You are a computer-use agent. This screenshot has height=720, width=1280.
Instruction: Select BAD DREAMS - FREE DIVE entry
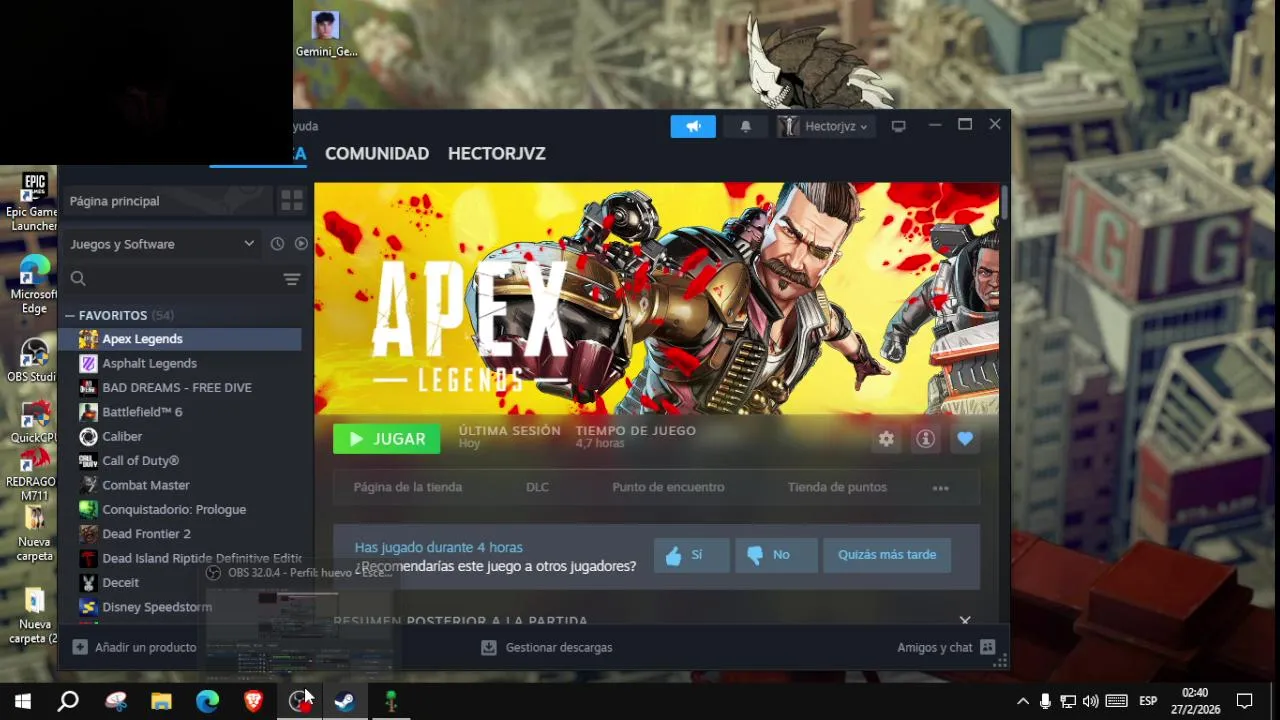pos(180,388)
